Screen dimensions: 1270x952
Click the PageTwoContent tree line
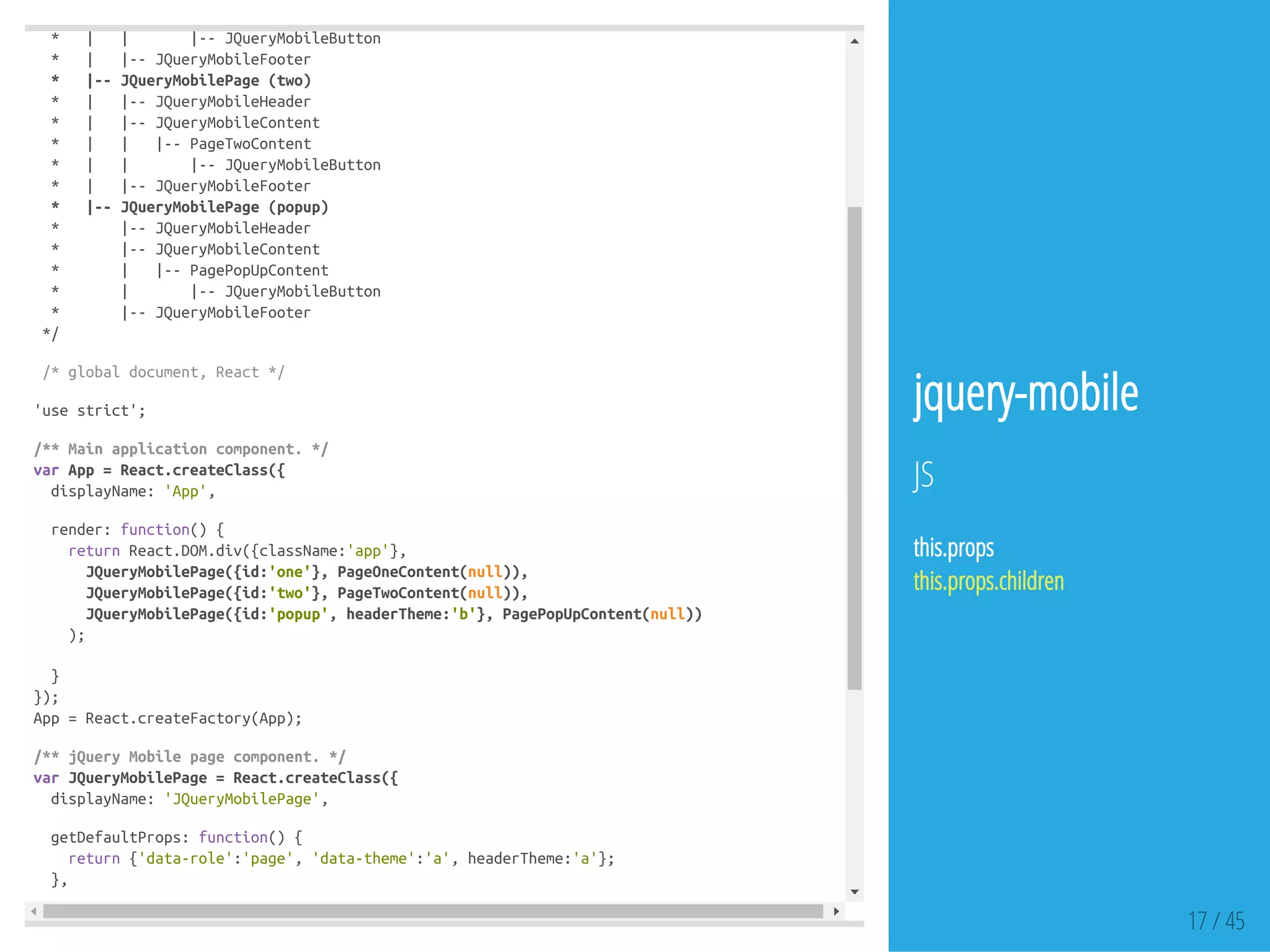tap(181, 144)
